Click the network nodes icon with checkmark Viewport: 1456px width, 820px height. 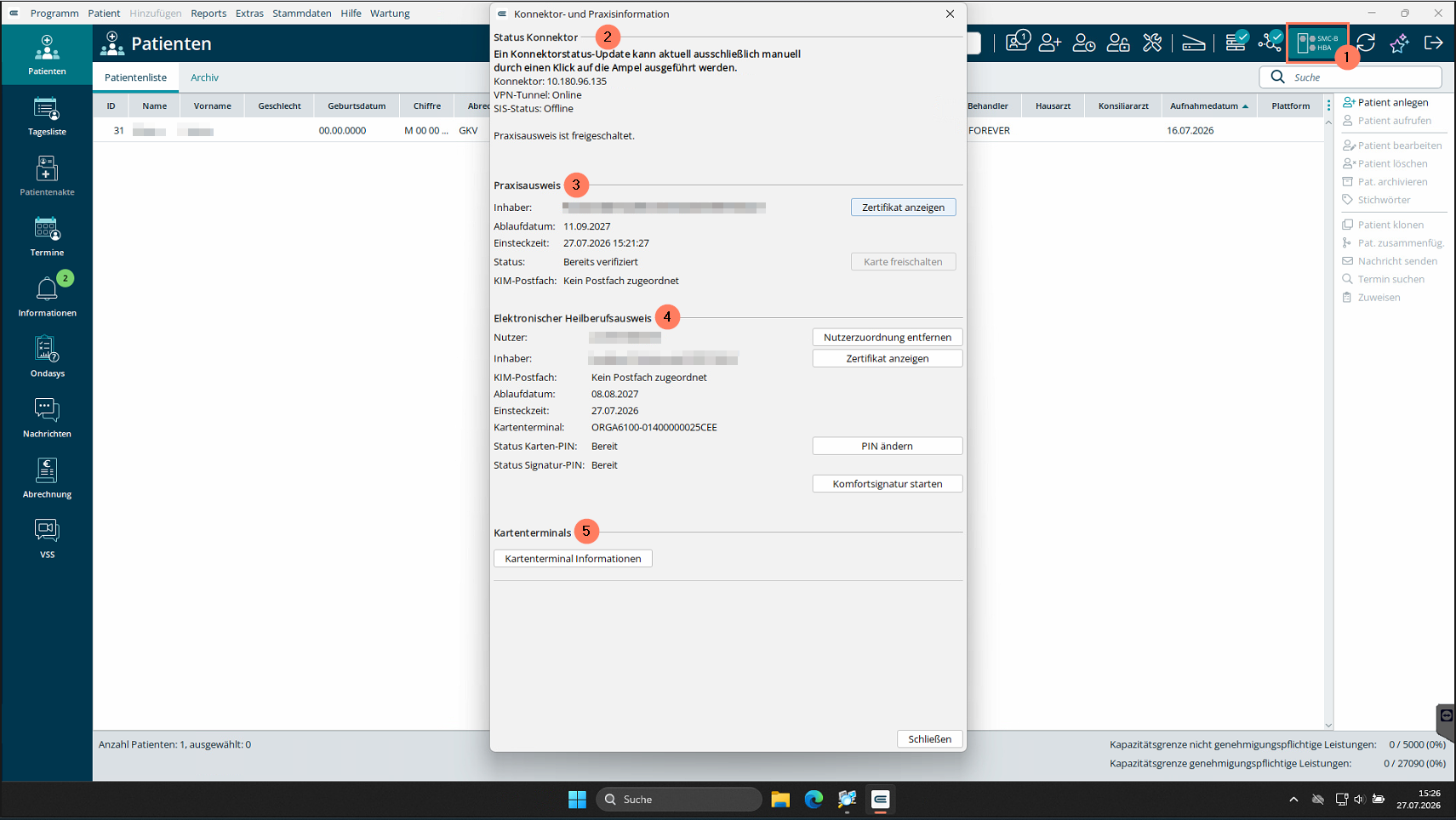tap(1270, 42)
